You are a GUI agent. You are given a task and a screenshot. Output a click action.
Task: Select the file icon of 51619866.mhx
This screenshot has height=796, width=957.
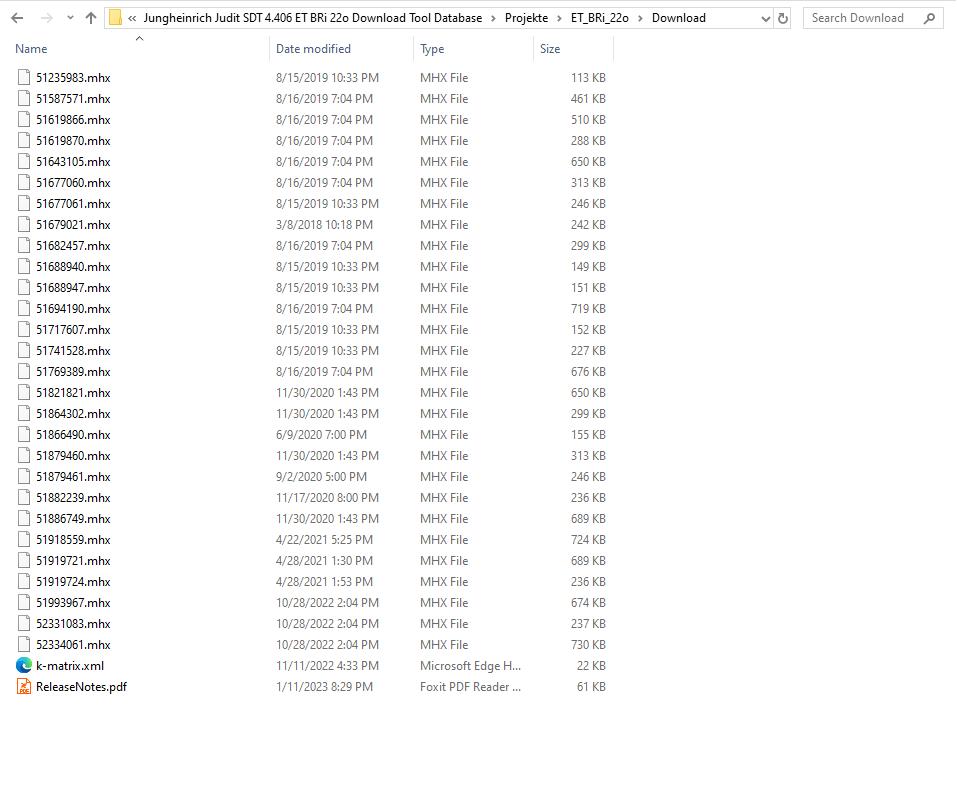point(24,119)
